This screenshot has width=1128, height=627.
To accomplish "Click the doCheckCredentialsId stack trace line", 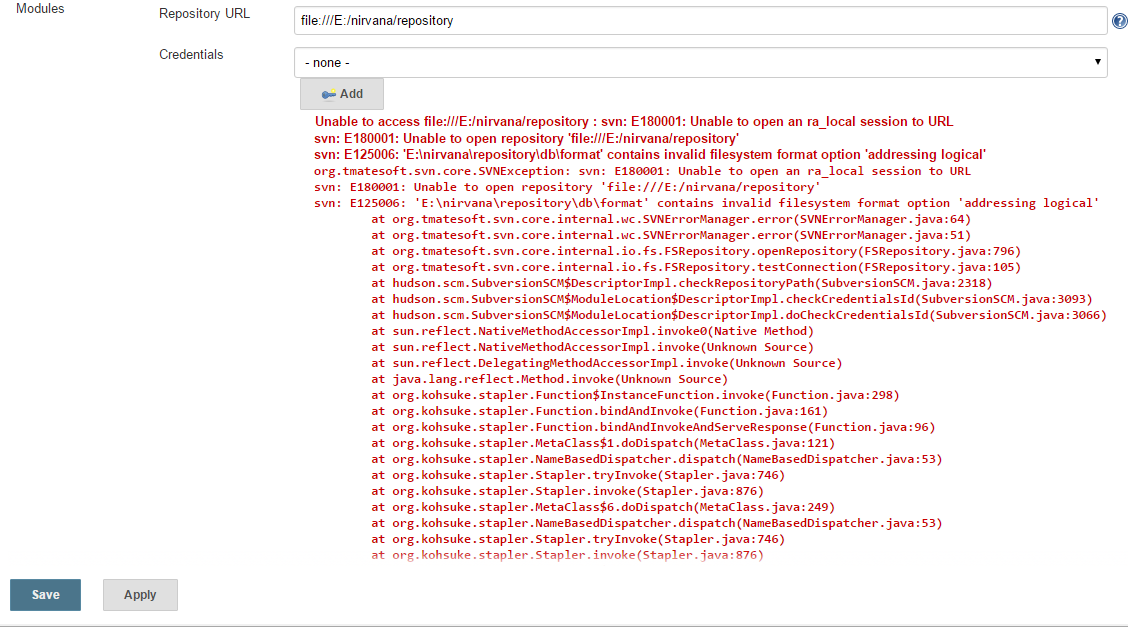I will (x=739, y=315).
